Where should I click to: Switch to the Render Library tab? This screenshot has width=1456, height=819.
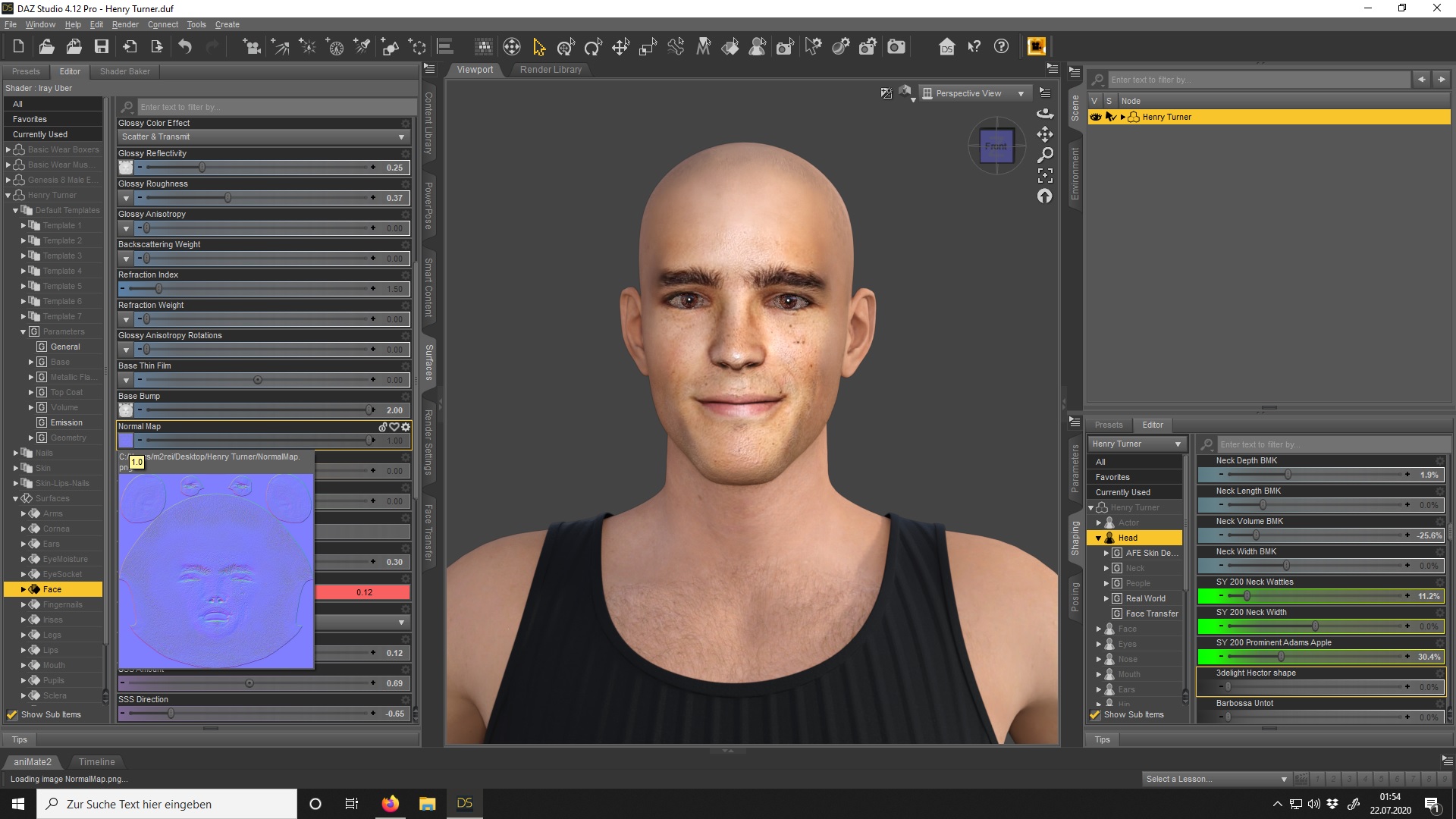click(x=551, y=70)
